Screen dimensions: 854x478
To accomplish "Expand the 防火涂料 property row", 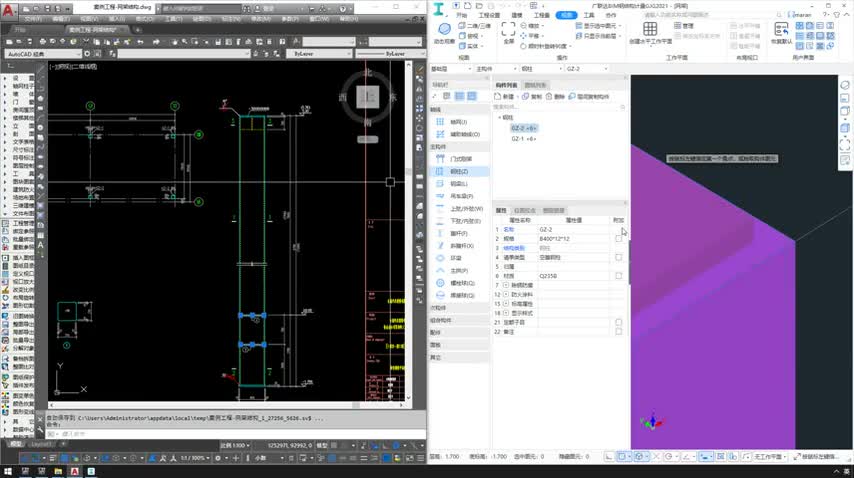I will (x=506, y=294).
